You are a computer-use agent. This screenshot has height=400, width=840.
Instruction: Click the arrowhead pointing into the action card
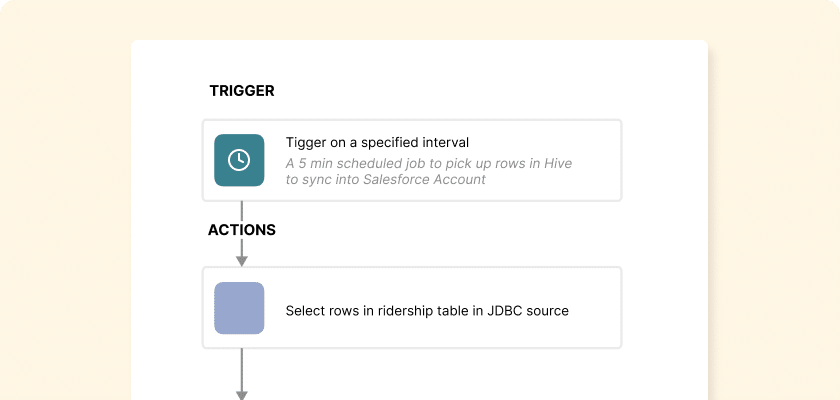point(242,261)
